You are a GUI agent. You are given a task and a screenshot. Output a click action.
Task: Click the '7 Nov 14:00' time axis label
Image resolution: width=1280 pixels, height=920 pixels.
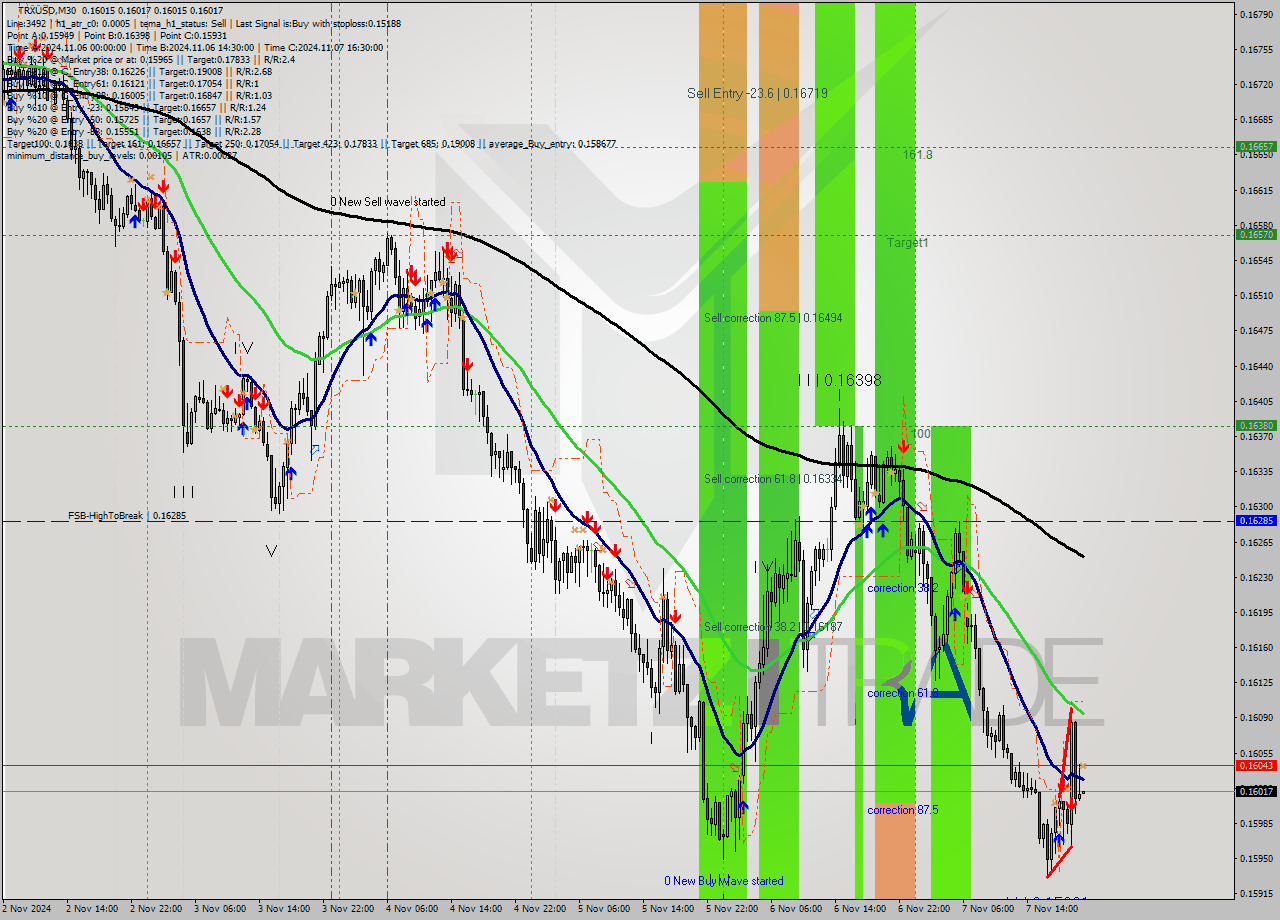click(x=1051, y=909)
